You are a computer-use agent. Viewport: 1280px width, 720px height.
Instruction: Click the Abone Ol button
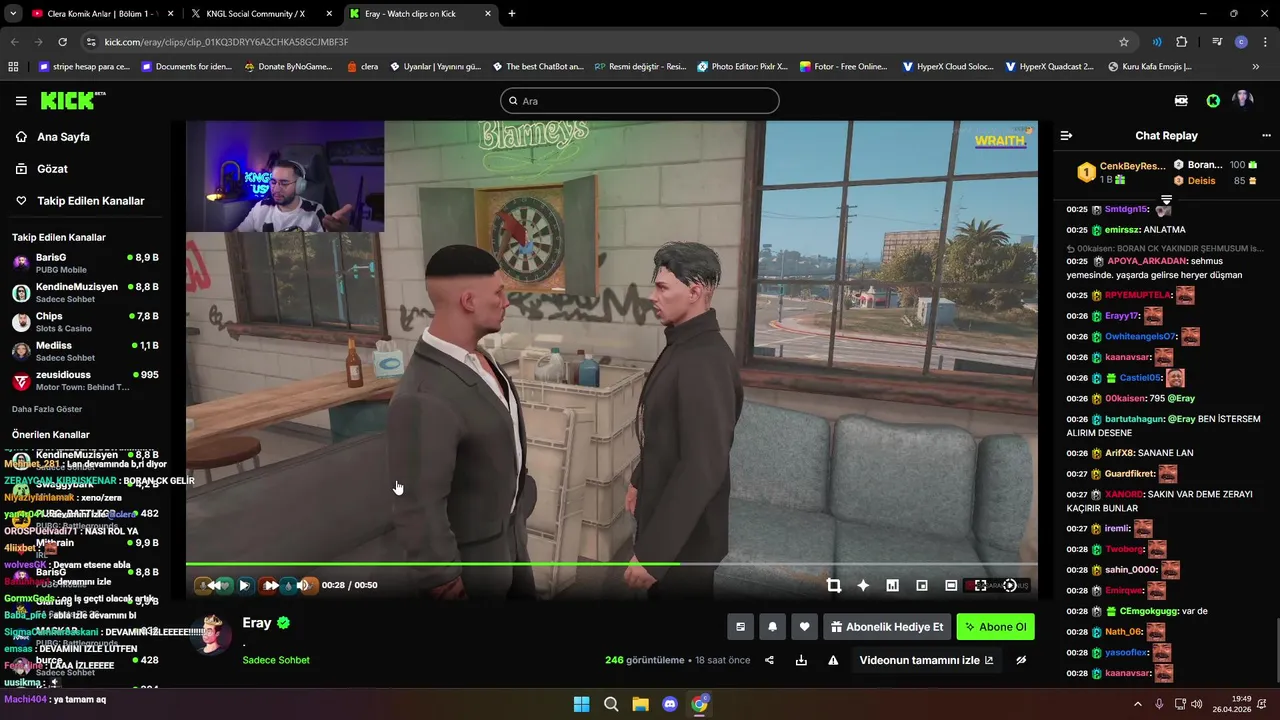tap(995, 627)
